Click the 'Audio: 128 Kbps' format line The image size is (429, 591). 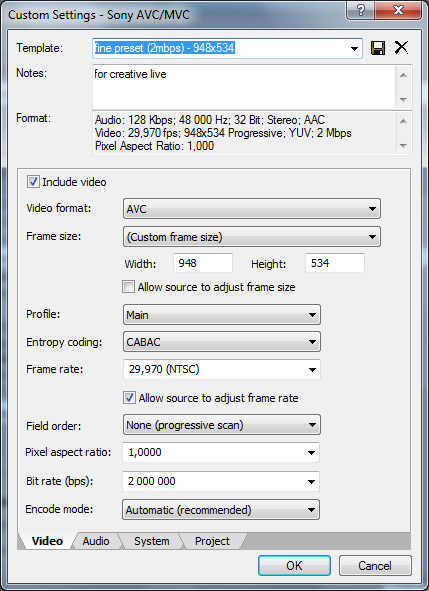tap(210, 120)
